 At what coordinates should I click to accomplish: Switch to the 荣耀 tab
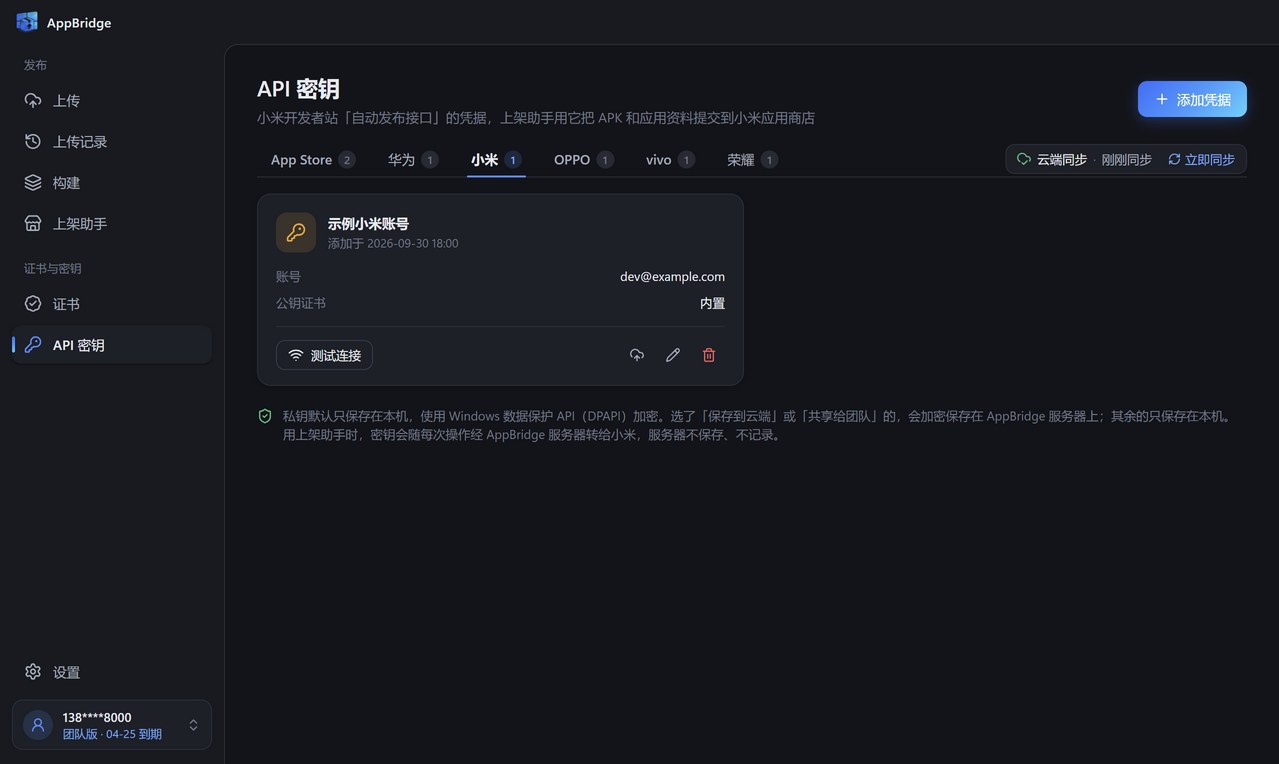point(752,160)
